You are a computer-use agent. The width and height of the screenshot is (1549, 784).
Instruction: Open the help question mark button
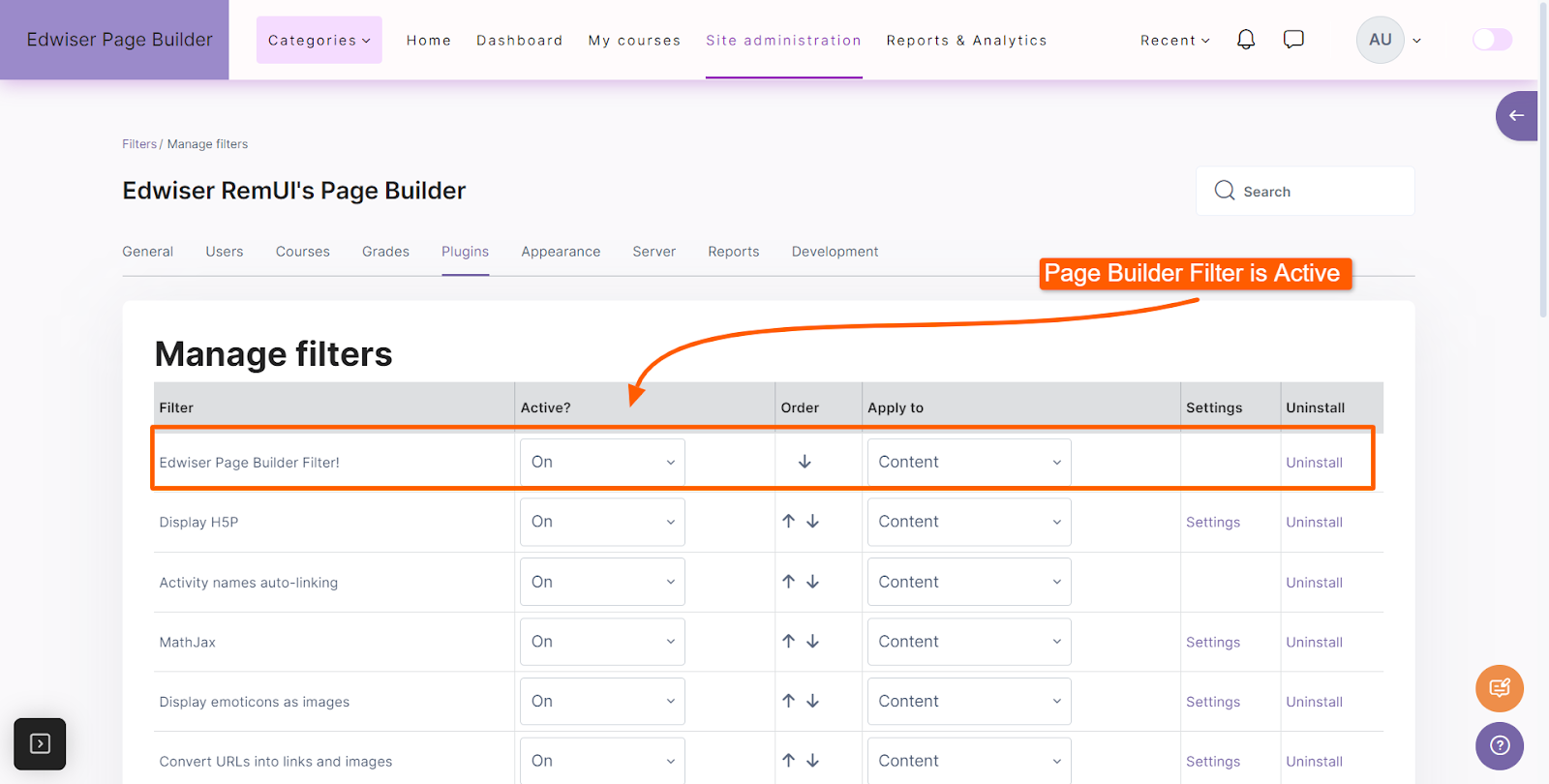(1500, 745)
